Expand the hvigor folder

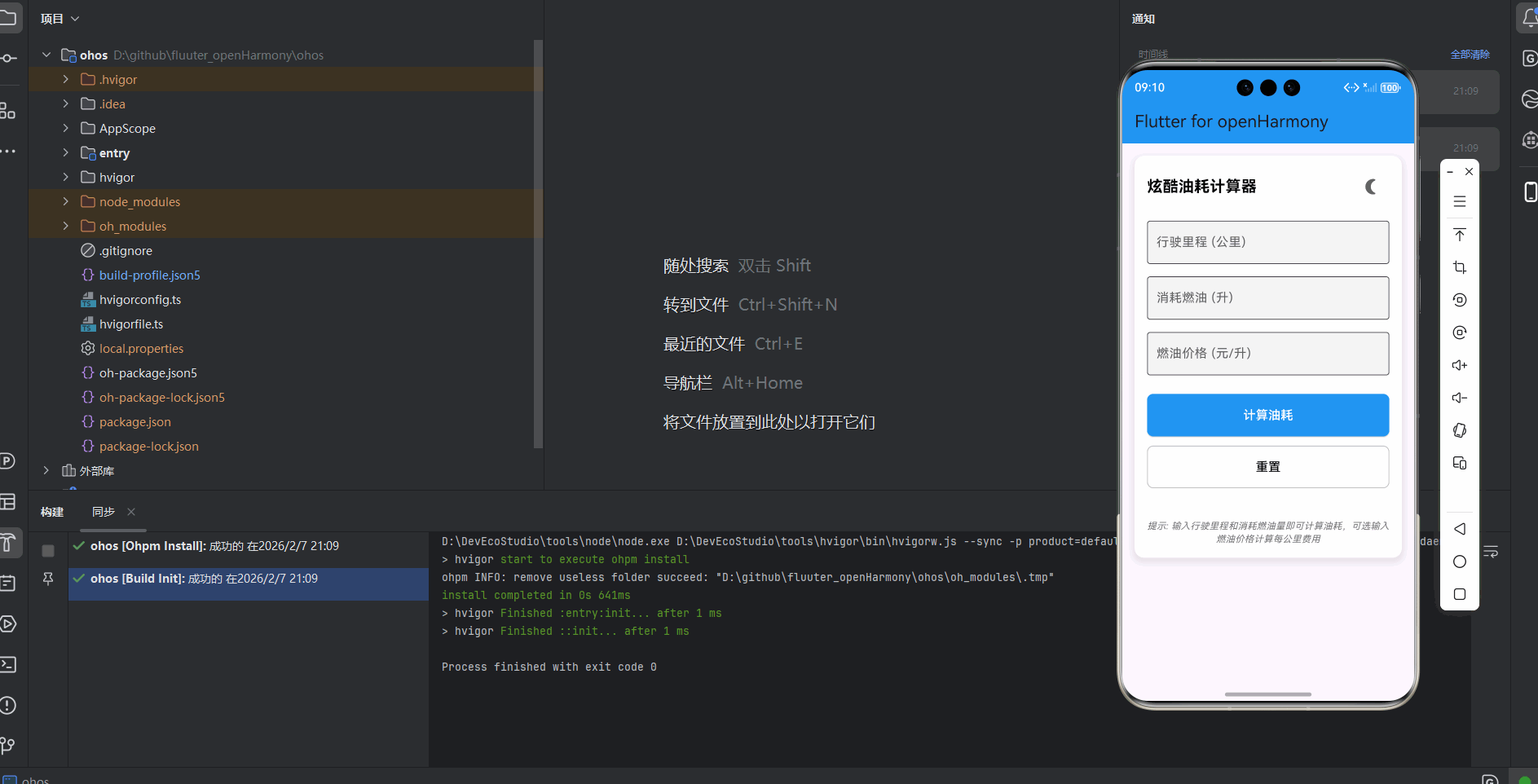(x=66, y=177)
